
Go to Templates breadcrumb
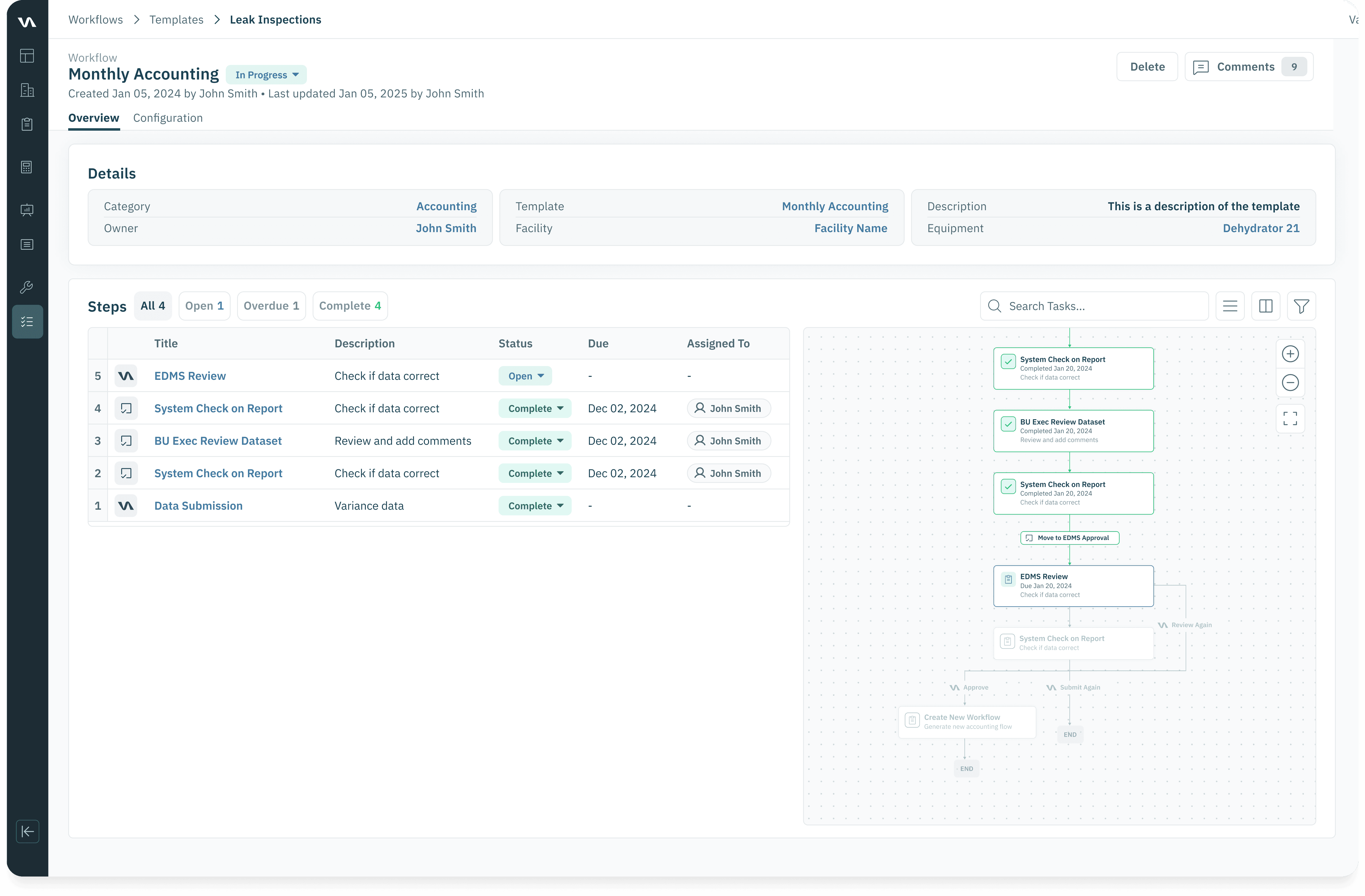(176, 19)
